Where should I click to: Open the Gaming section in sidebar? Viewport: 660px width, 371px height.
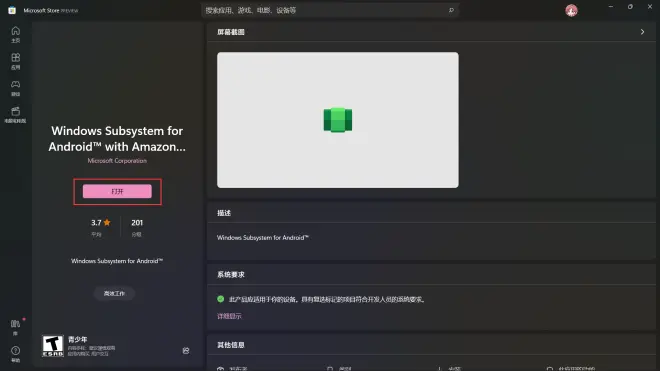tap(16, 88)
